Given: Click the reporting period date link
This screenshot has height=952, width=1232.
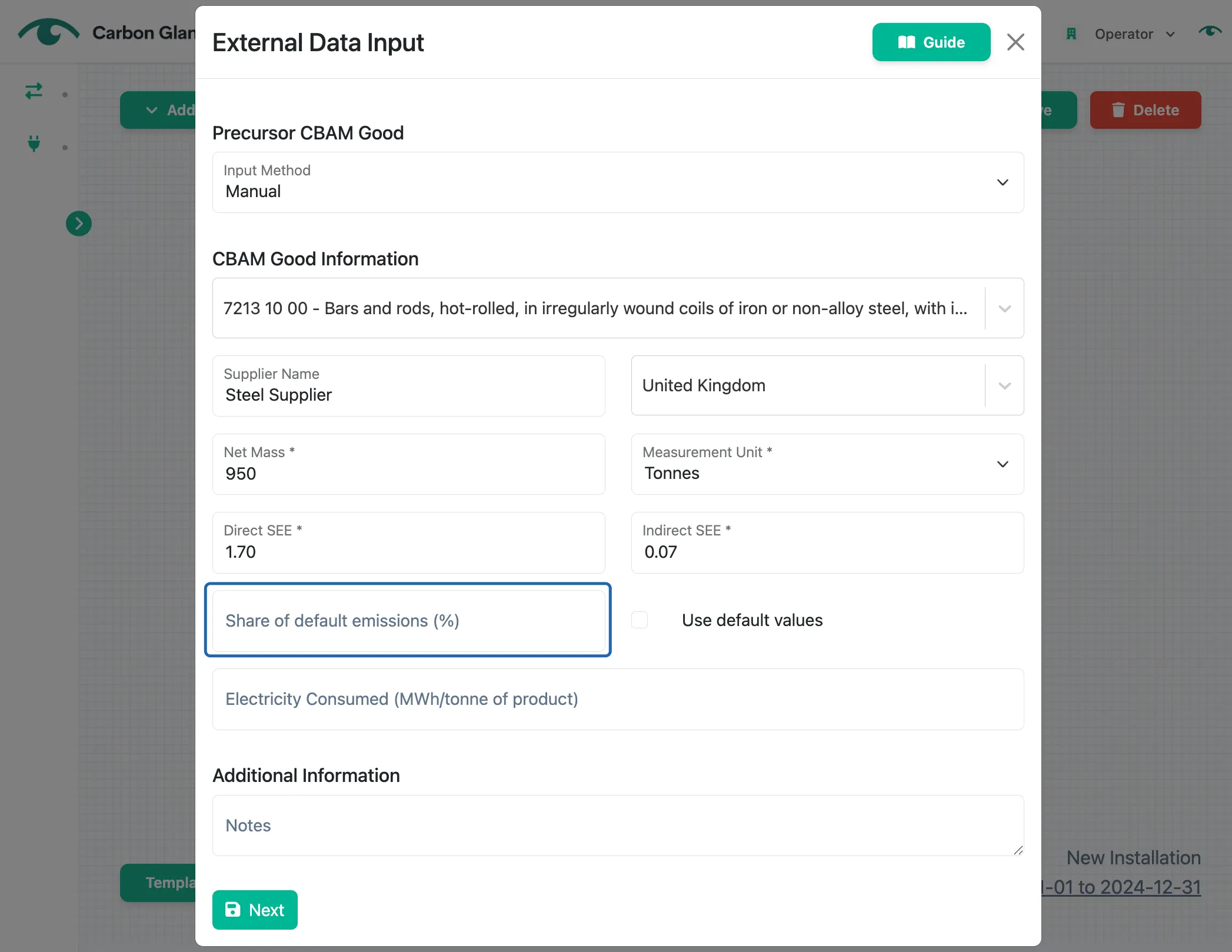Looking at the screenshot, I should (x=1120, y=887).
